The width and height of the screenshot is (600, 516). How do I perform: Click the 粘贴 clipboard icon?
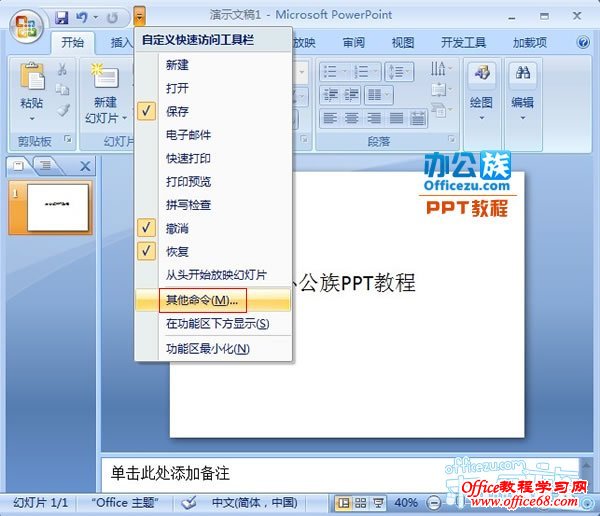tap(32, 75)
